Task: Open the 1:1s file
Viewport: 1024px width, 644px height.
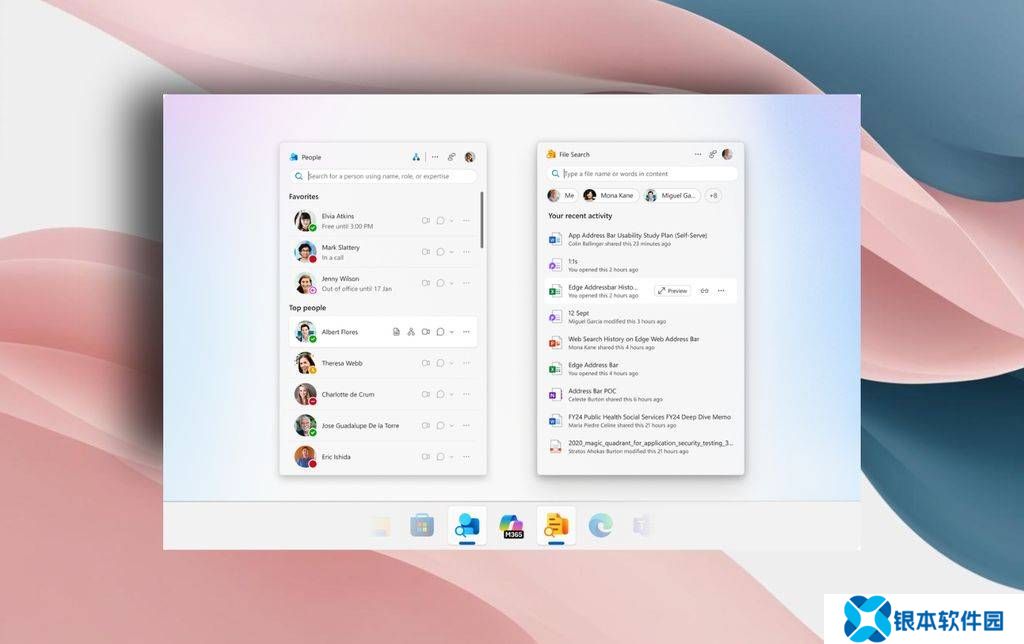Action: tap(641, 265)
